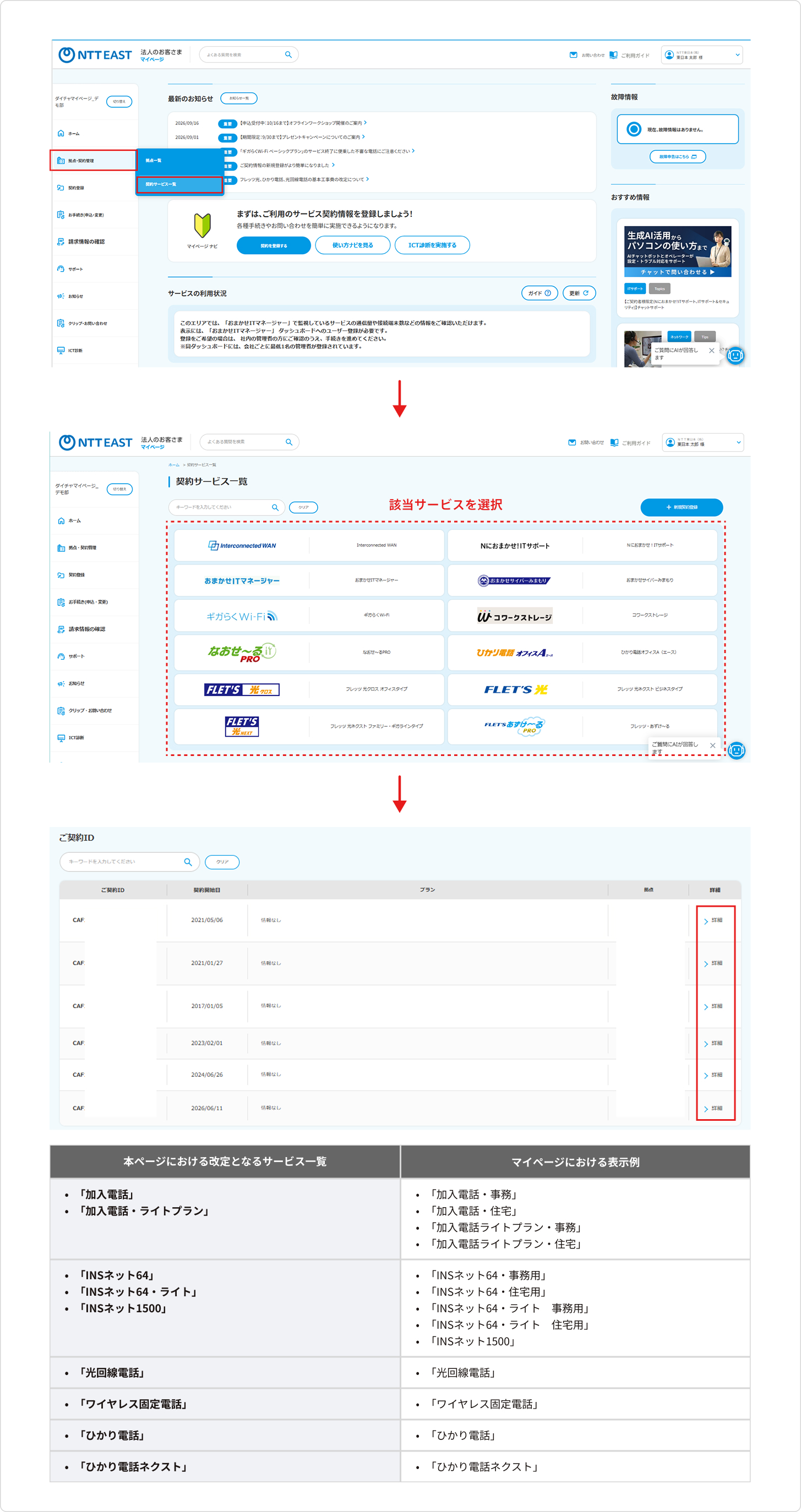Click the ホーム icon in the 契約サービス一覧 page sidebar

61,521
